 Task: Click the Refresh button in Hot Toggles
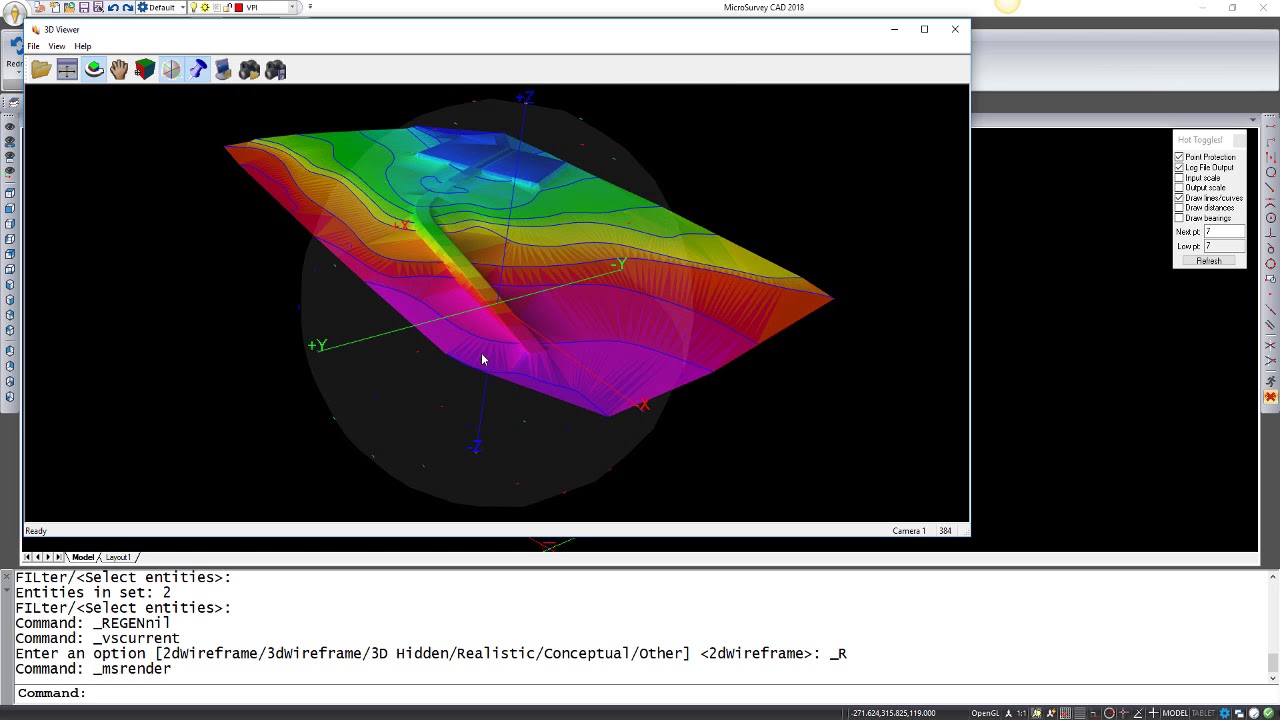tap(1209, 261)
